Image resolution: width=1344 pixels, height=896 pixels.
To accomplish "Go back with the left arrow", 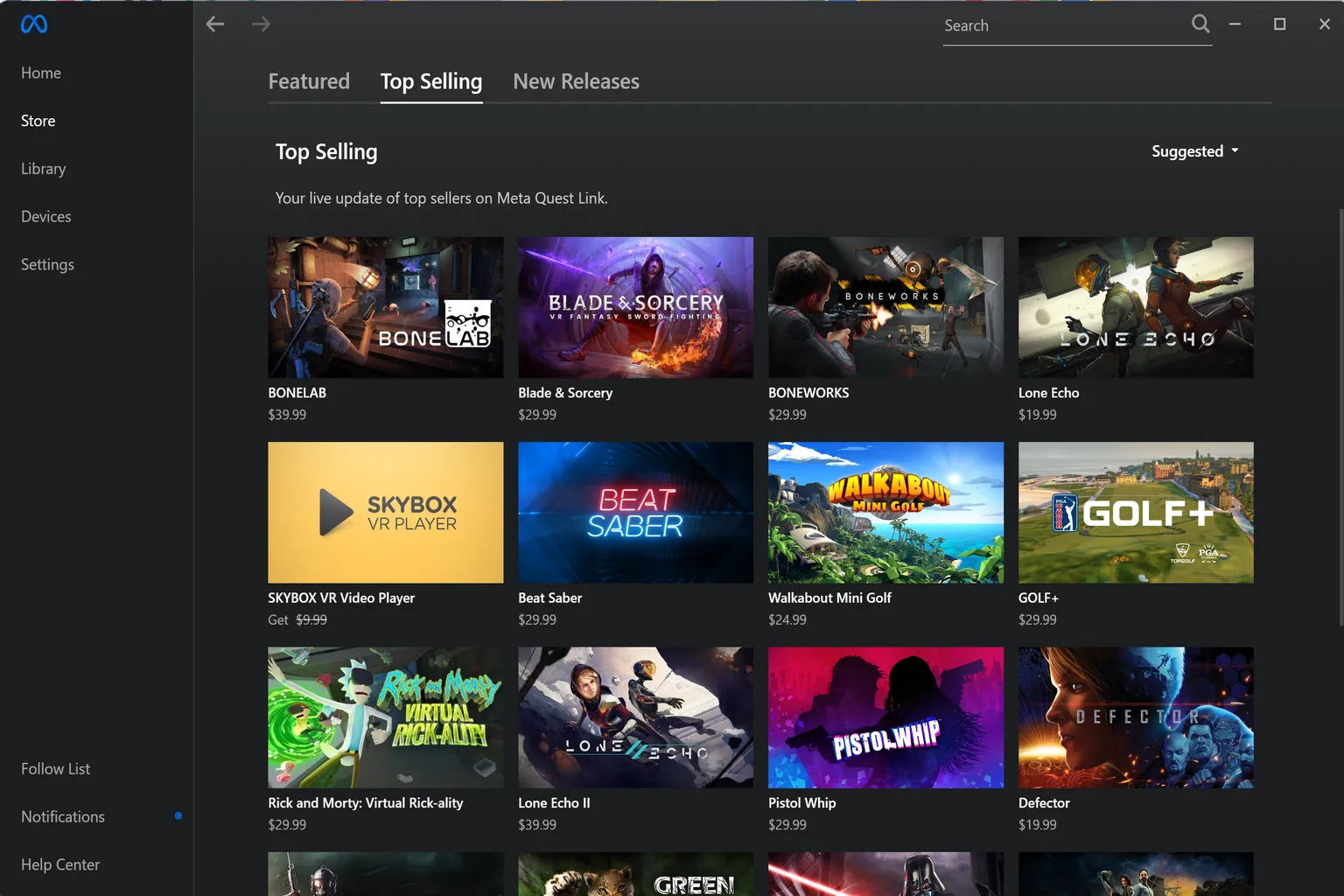I will pos(215,24).
